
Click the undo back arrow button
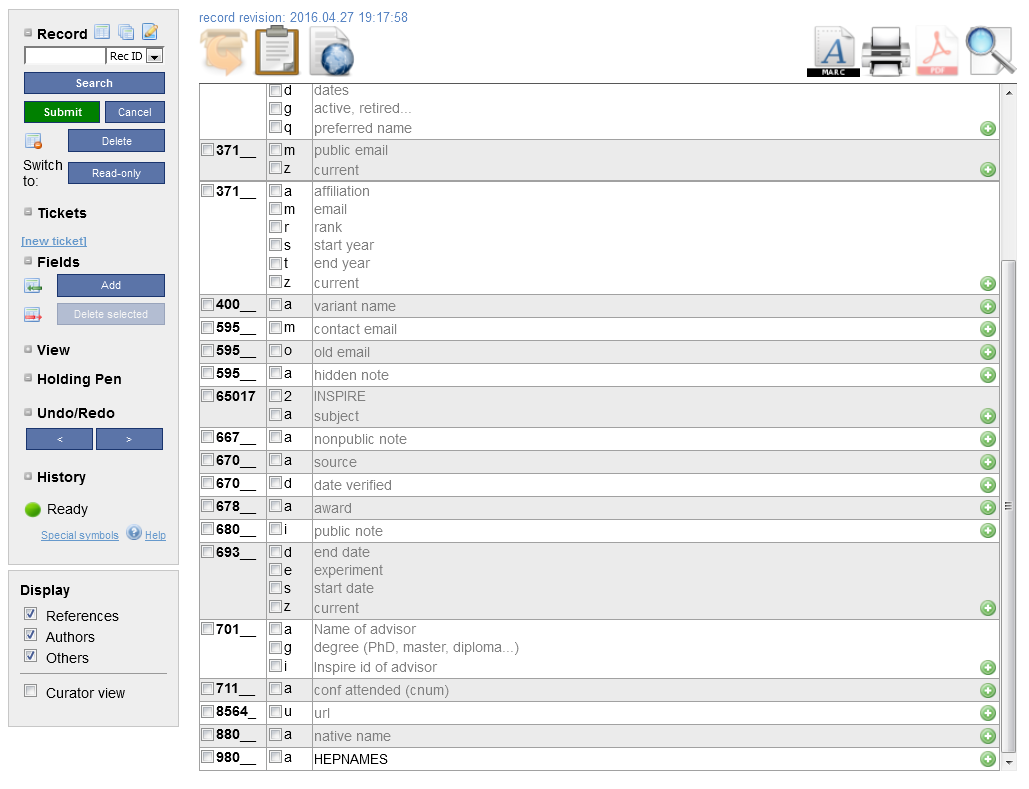[59, 439]
